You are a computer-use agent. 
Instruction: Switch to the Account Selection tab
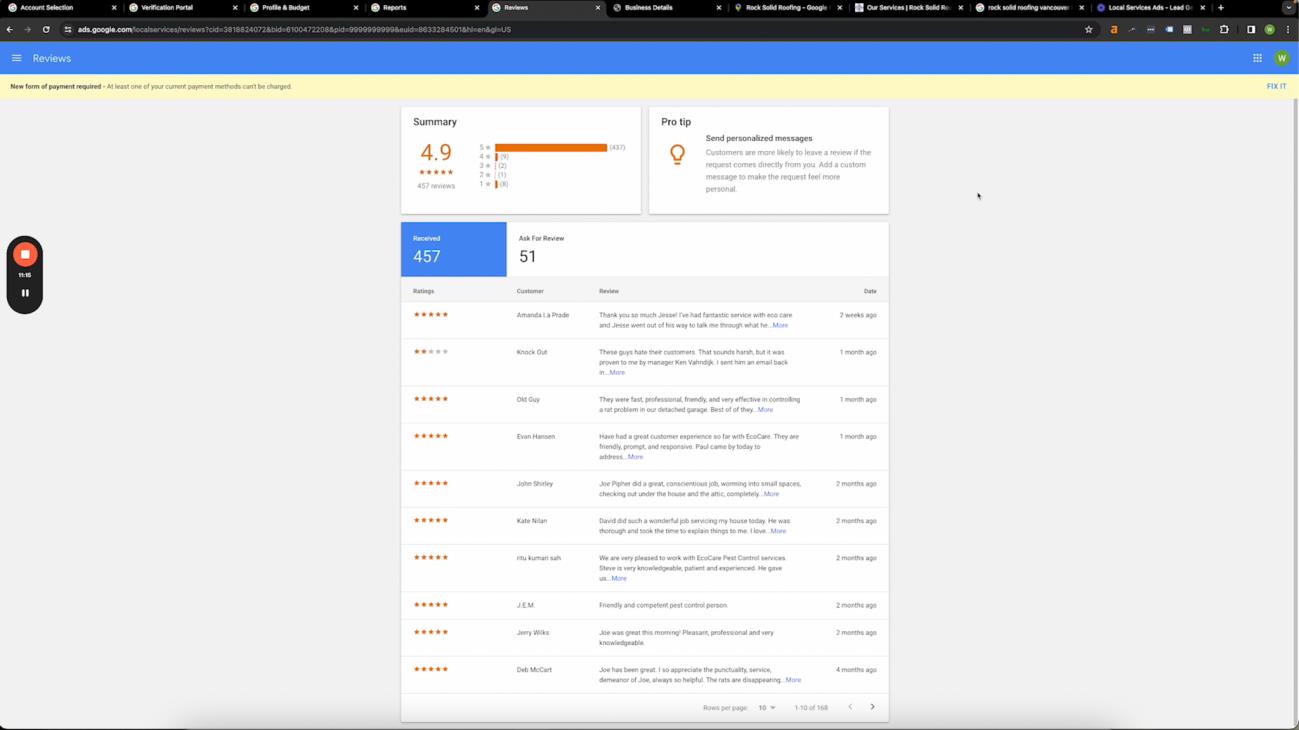60,8
